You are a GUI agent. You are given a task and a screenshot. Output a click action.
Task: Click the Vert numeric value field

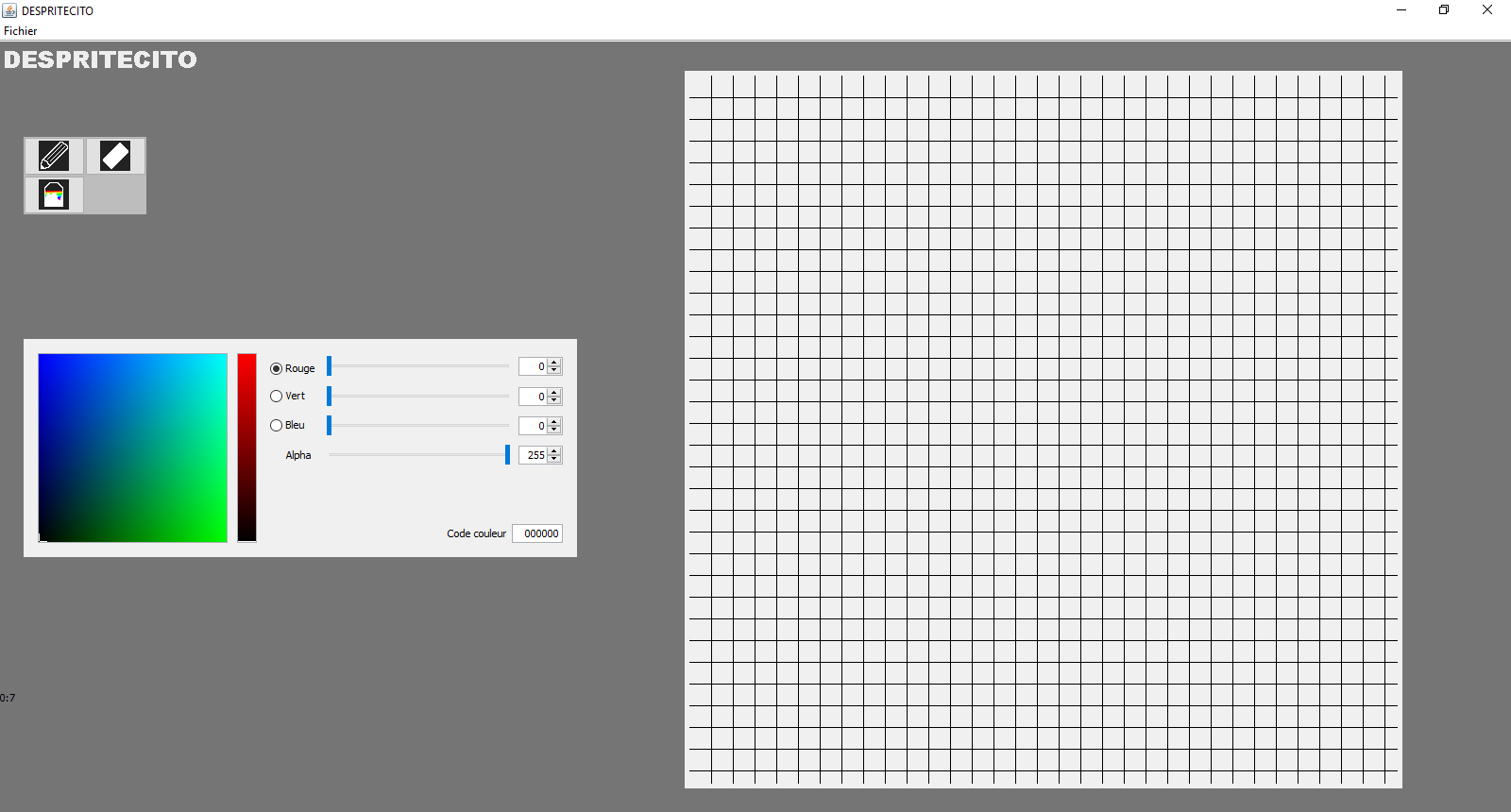coord(533,396)
